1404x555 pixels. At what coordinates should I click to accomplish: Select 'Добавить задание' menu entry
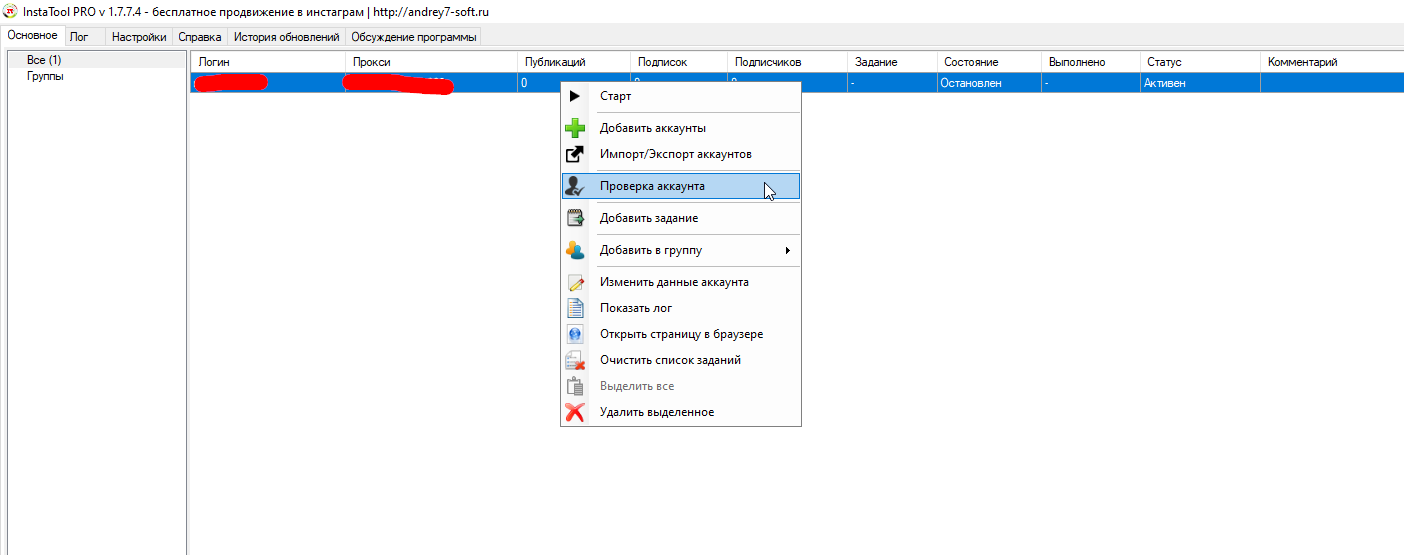648,218
